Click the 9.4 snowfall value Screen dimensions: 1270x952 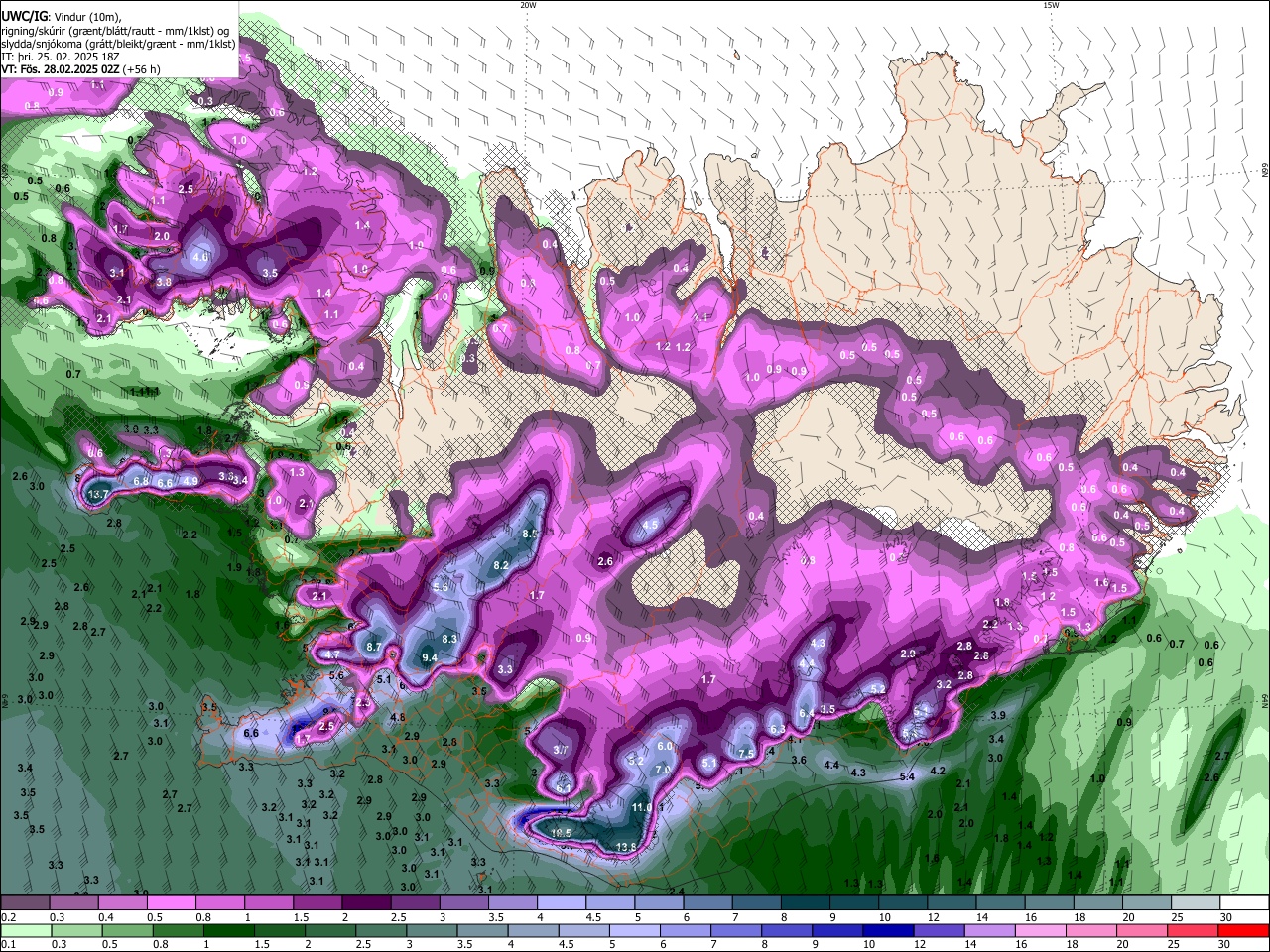click(430, 657)
